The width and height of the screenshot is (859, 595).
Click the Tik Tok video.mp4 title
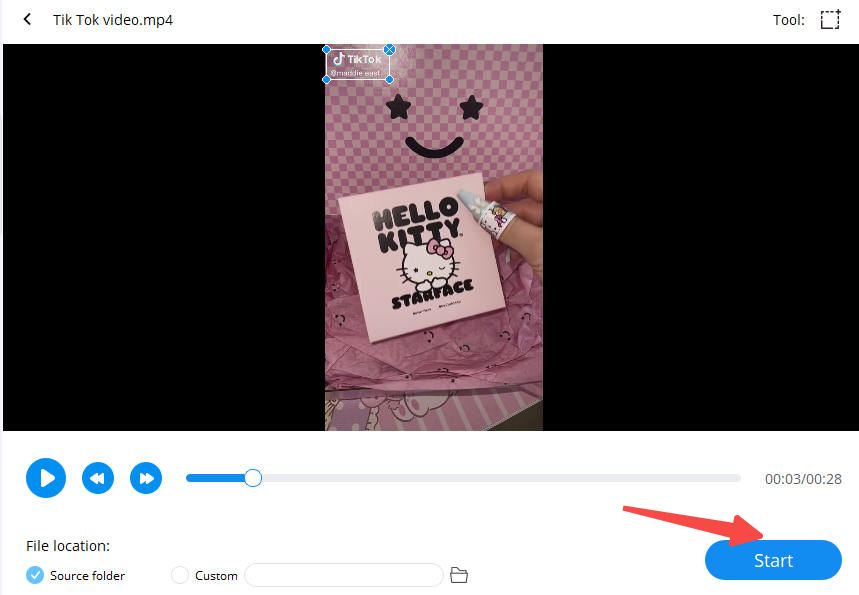(113, 20)
